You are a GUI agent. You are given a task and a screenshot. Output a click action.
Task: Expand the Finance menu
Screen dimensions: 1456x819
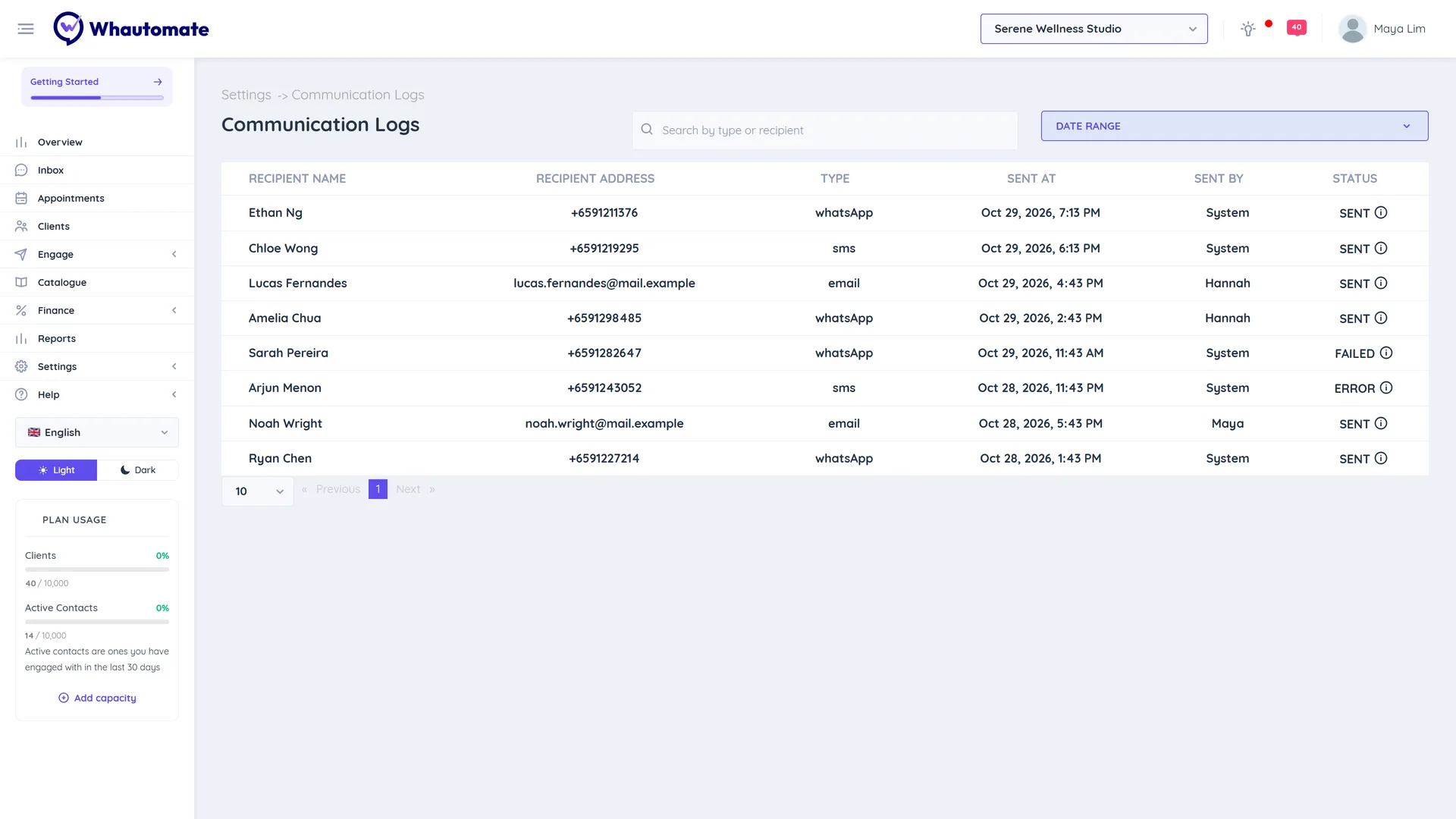[97, 310]
